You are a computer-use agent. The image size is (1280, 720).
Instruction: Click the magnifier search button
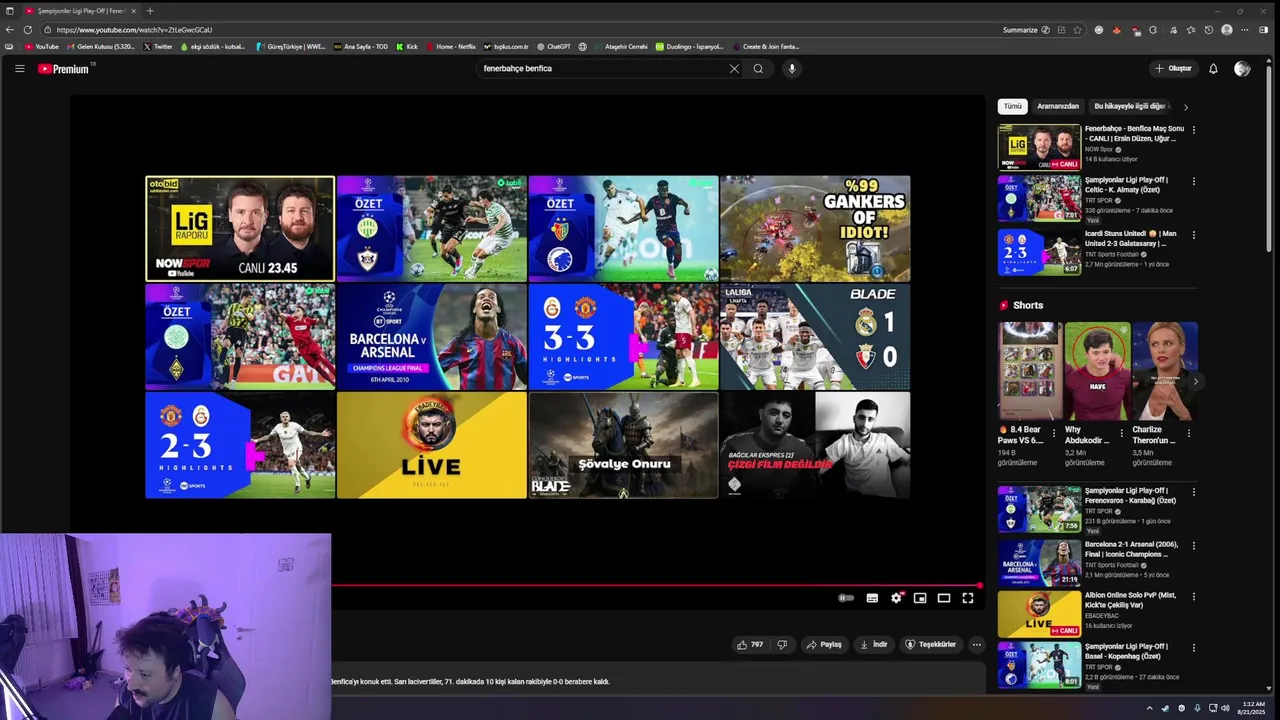[758, 69]
